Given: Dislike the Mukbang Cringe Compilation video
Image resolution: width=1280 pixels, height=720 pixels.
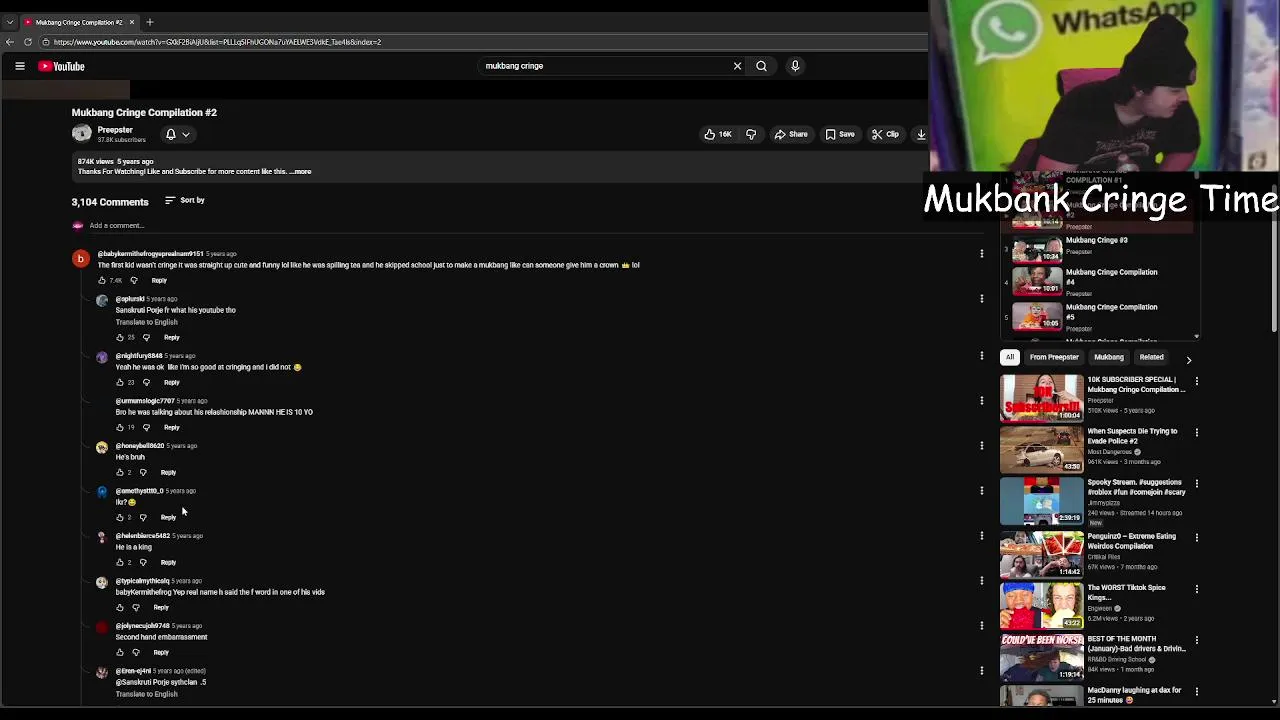Looking at the screenshot, I should click(x=751, y=134).
